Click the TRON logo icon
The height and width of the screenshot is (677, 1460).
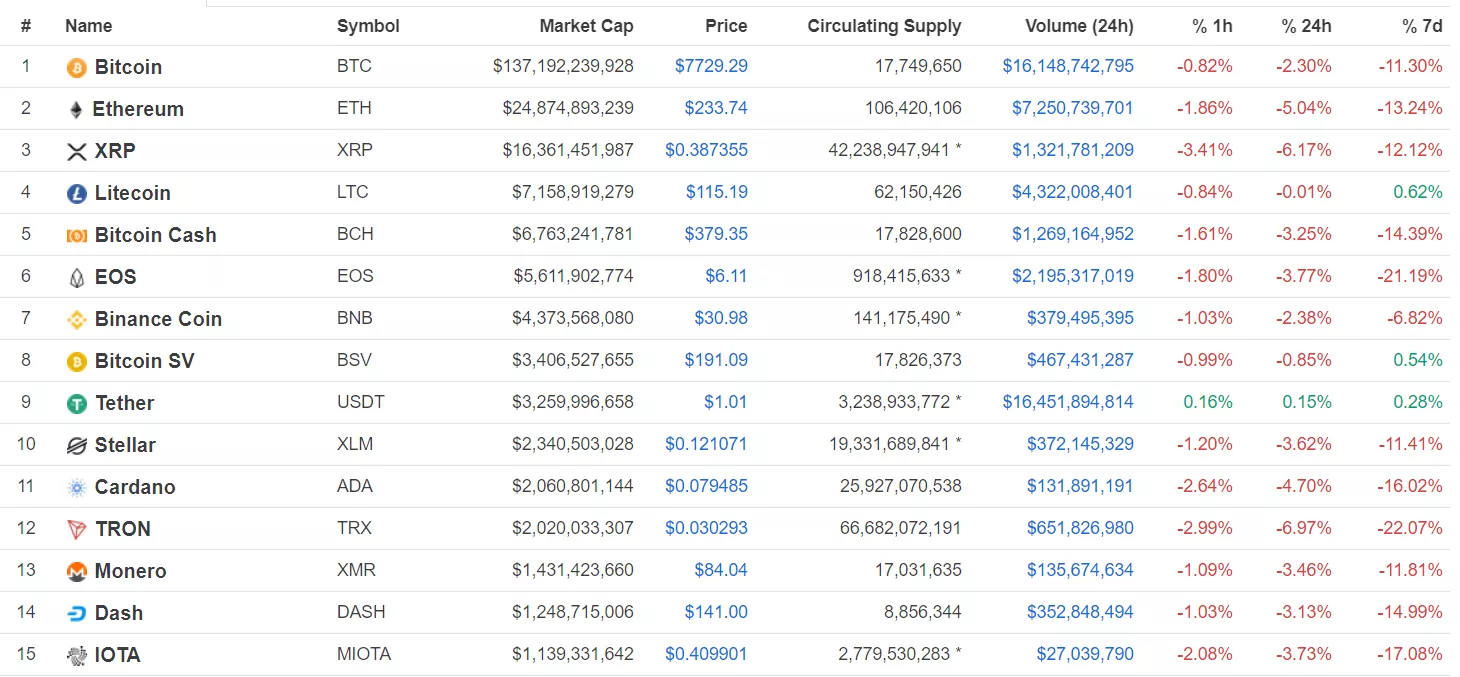coord(76,529)
